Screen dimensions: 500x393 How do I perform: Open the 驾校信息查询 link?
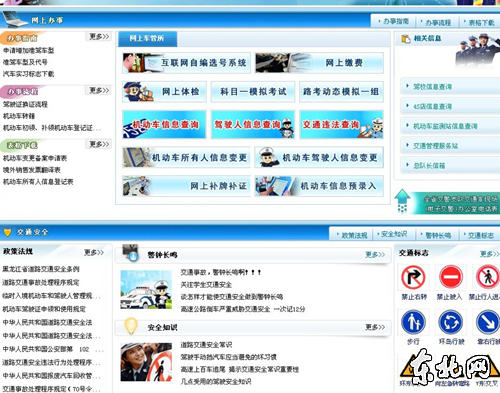click(x=432, y=87)
